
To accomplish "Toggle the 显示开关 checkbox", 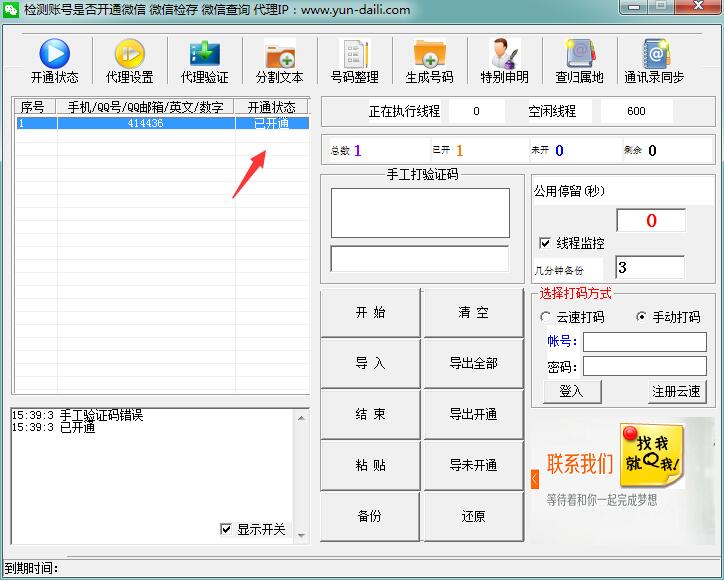I will [x=226, y=529].
